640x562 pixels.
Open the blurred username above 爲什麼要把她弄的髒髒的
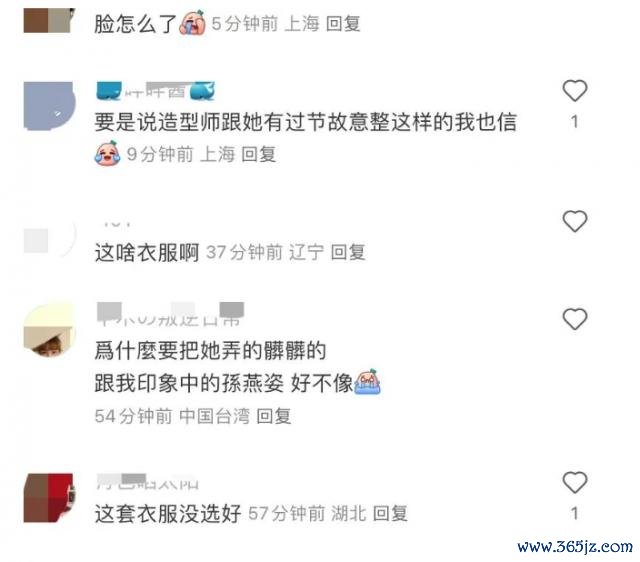[170, 314]
